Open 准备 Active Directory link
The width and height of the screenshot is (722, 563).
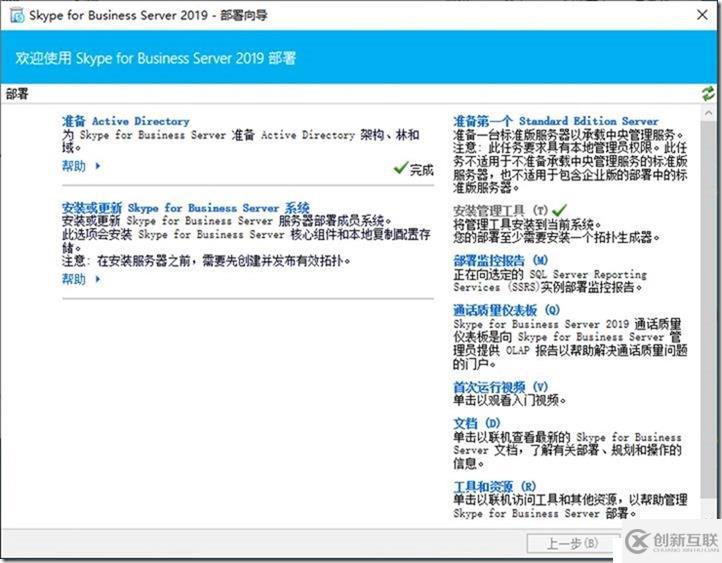click(x=126, y=121)
